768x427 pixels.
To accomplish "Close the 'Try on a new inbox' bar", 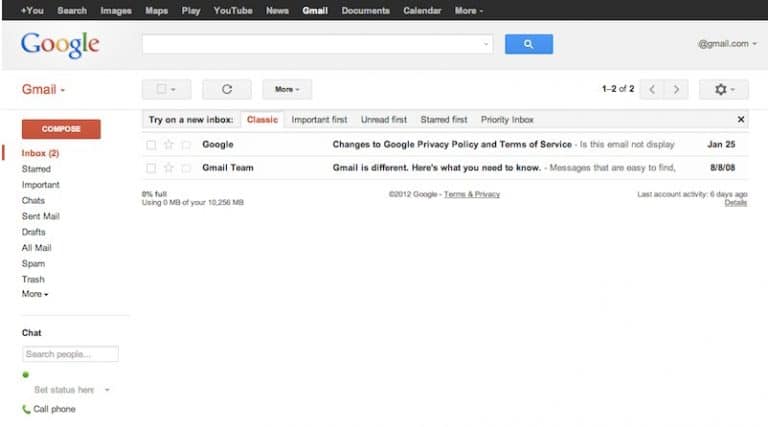I will 741,119.
